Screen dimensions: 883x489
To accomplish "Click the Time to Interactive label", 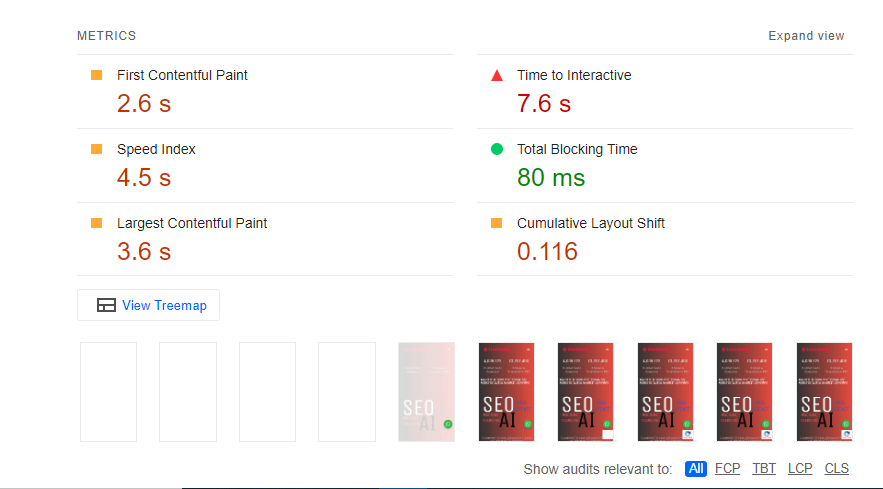I will [574, 75].
